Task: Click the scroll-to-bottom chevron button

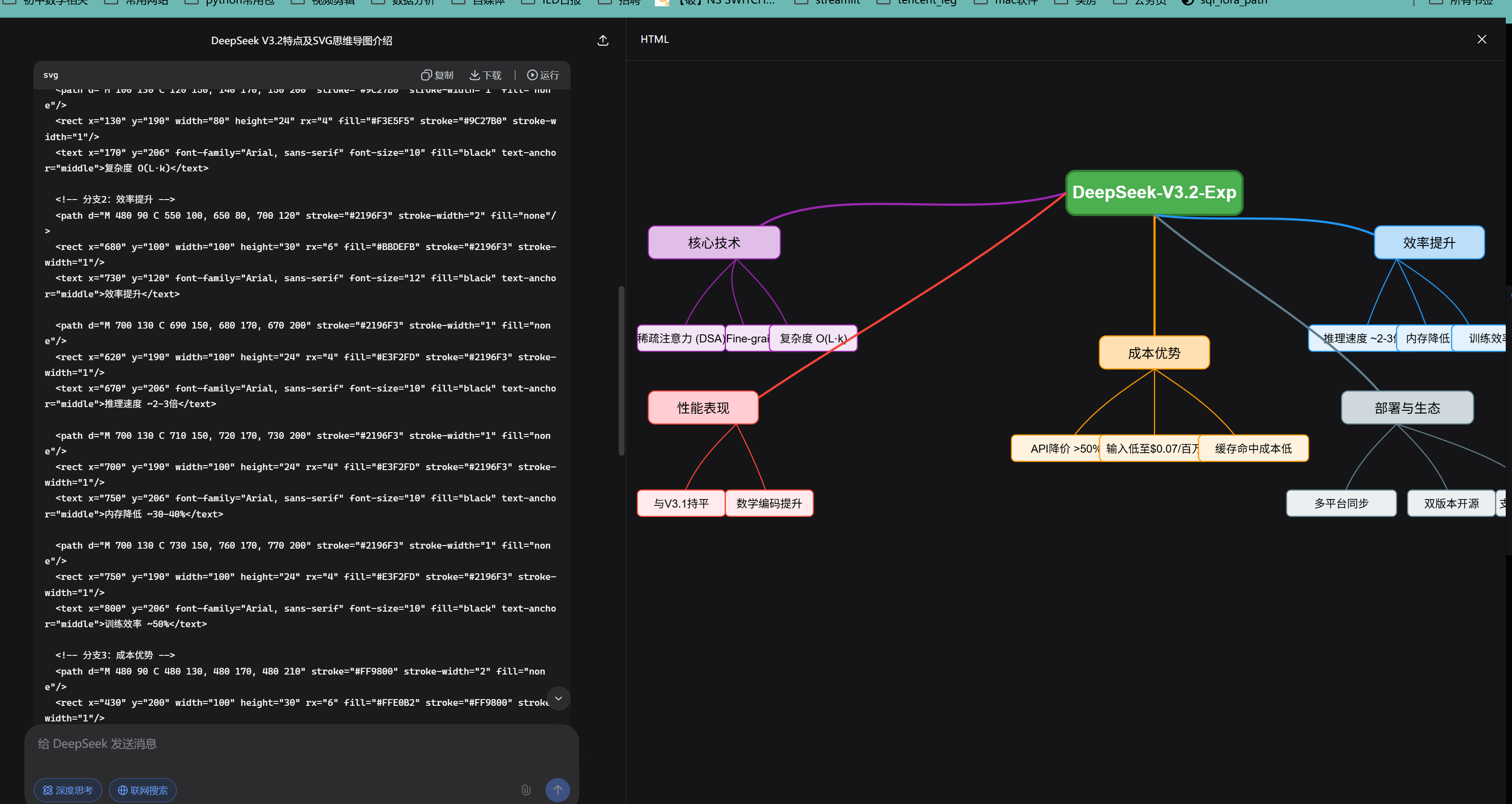Action: 558,698
